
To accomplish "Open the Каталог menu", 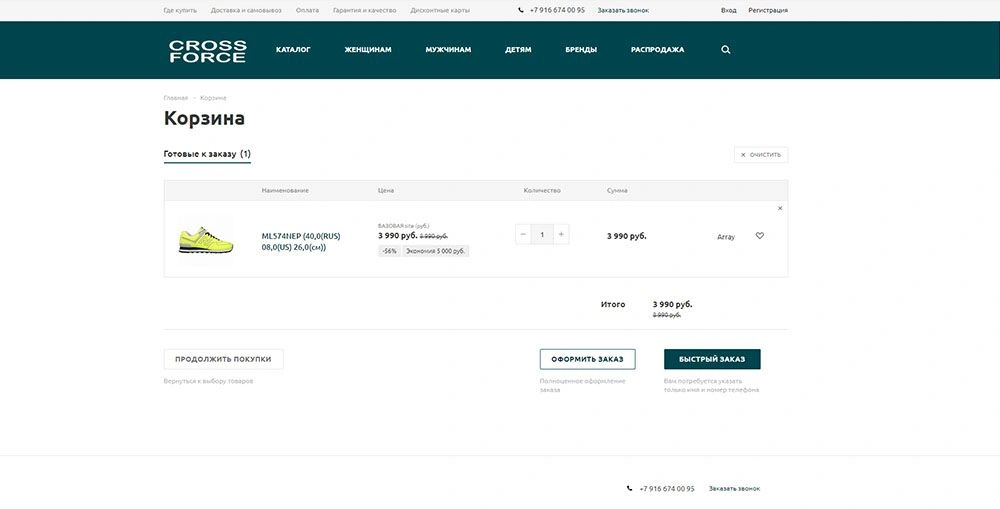I will point(293,49).
